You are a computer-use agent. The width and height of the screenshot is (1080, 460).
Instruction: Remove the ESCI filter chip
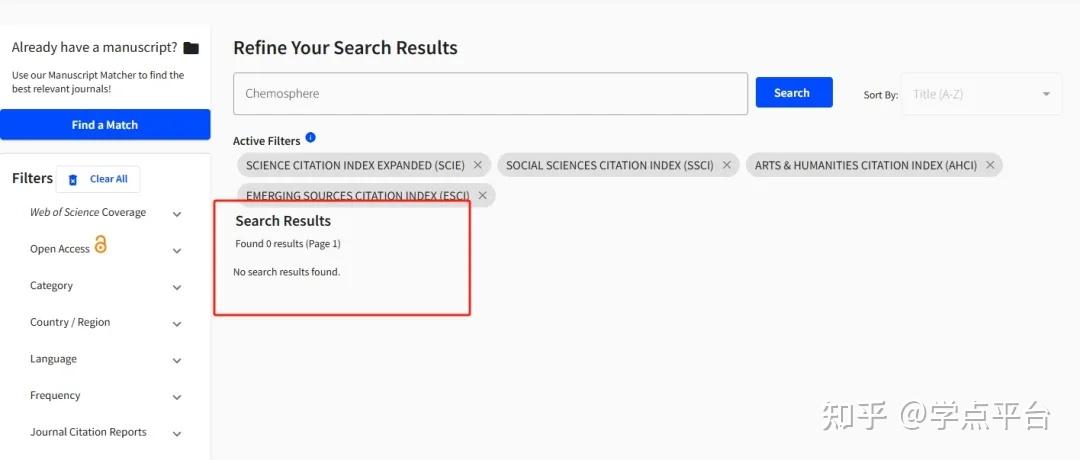click(x=483, y=196)
